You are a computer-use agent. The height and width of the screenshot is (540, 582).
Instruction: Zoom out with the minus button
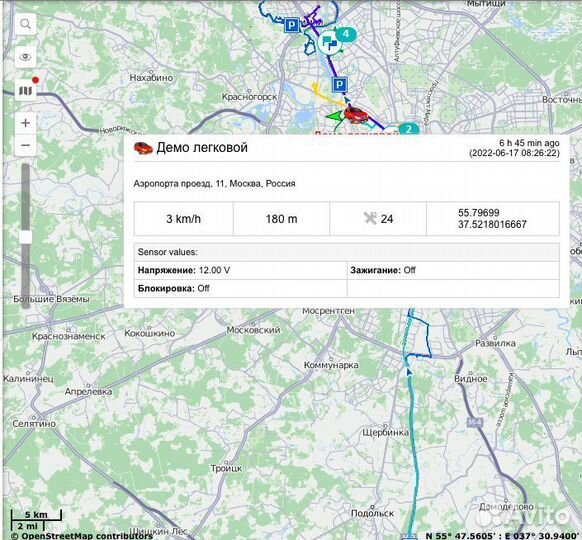(x=25, y=145)
